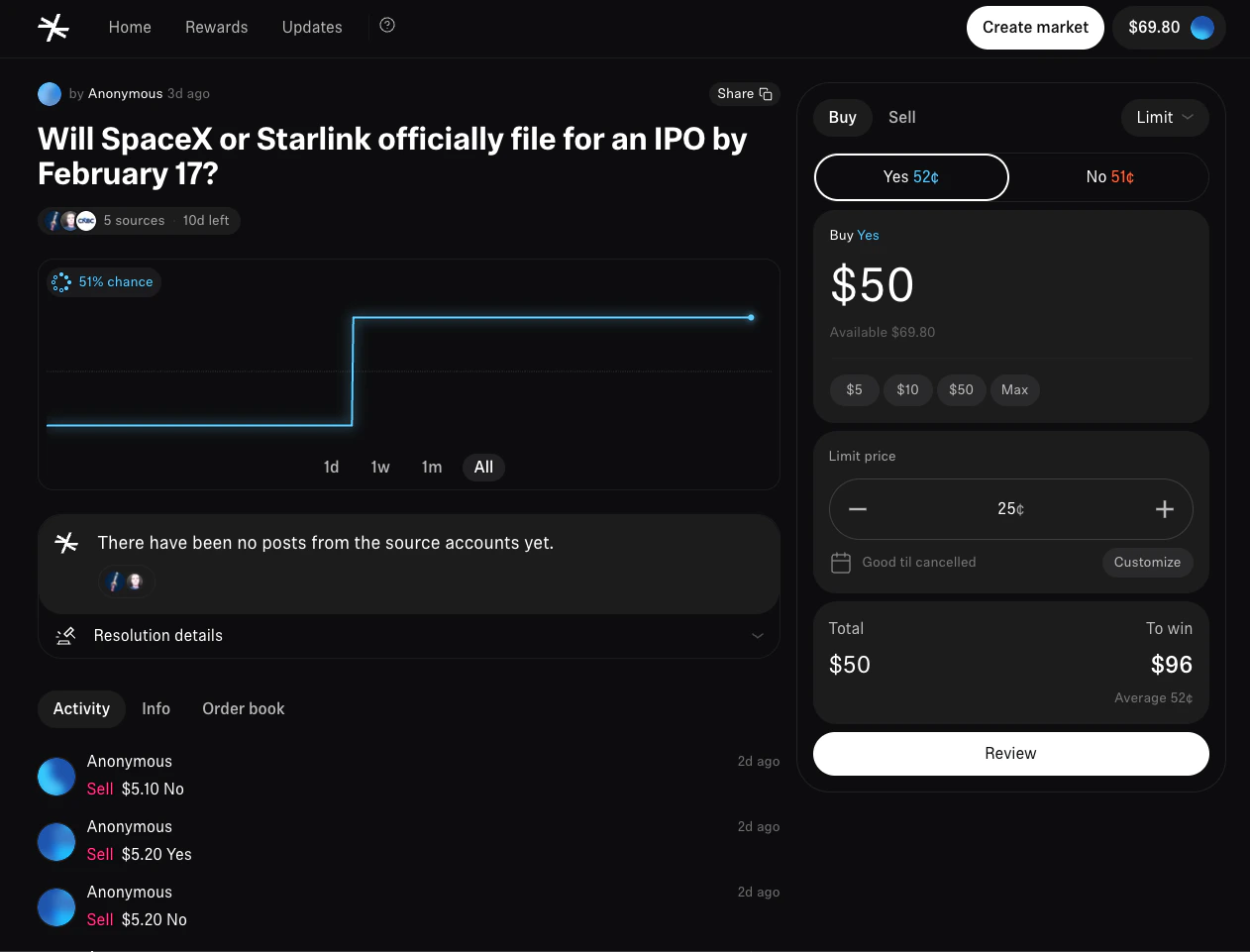Viewport: 1250px width, 952px height.
Task: Click the author avatar beside 'by Anonymous'
Action: tap(50, 94)
